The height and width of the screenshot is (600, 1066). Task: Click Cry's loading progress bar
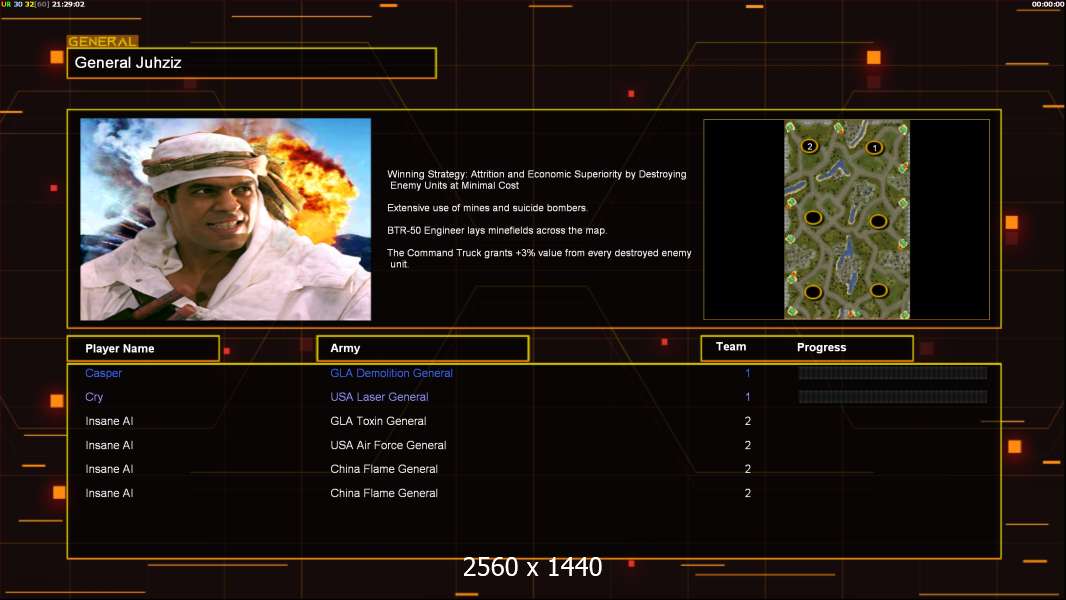[893, 397]
